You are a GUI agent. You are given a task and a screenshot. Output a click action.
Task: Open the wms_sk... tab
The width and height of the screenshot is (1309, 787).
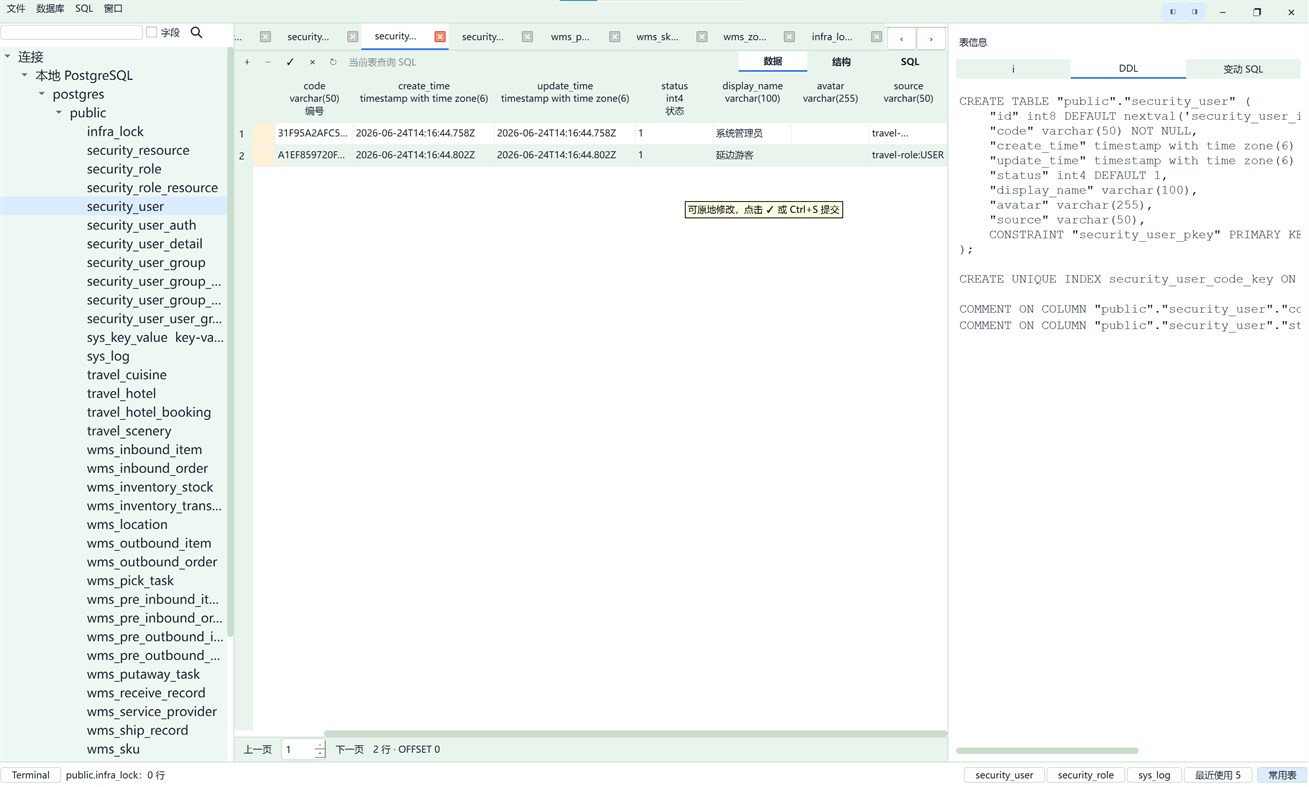(x=657, y=37)
